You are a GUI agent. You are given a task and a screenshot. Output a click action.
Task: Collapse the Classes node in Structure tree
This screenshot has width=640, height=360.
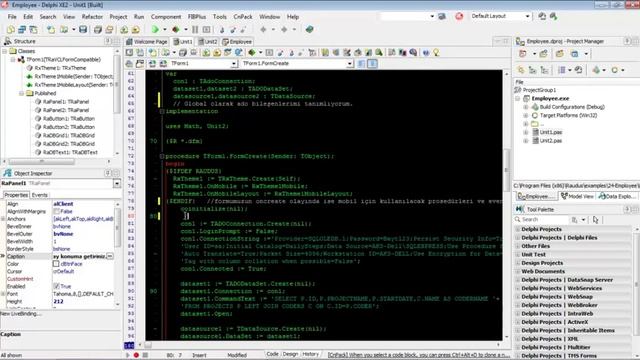tap(4, 51)
